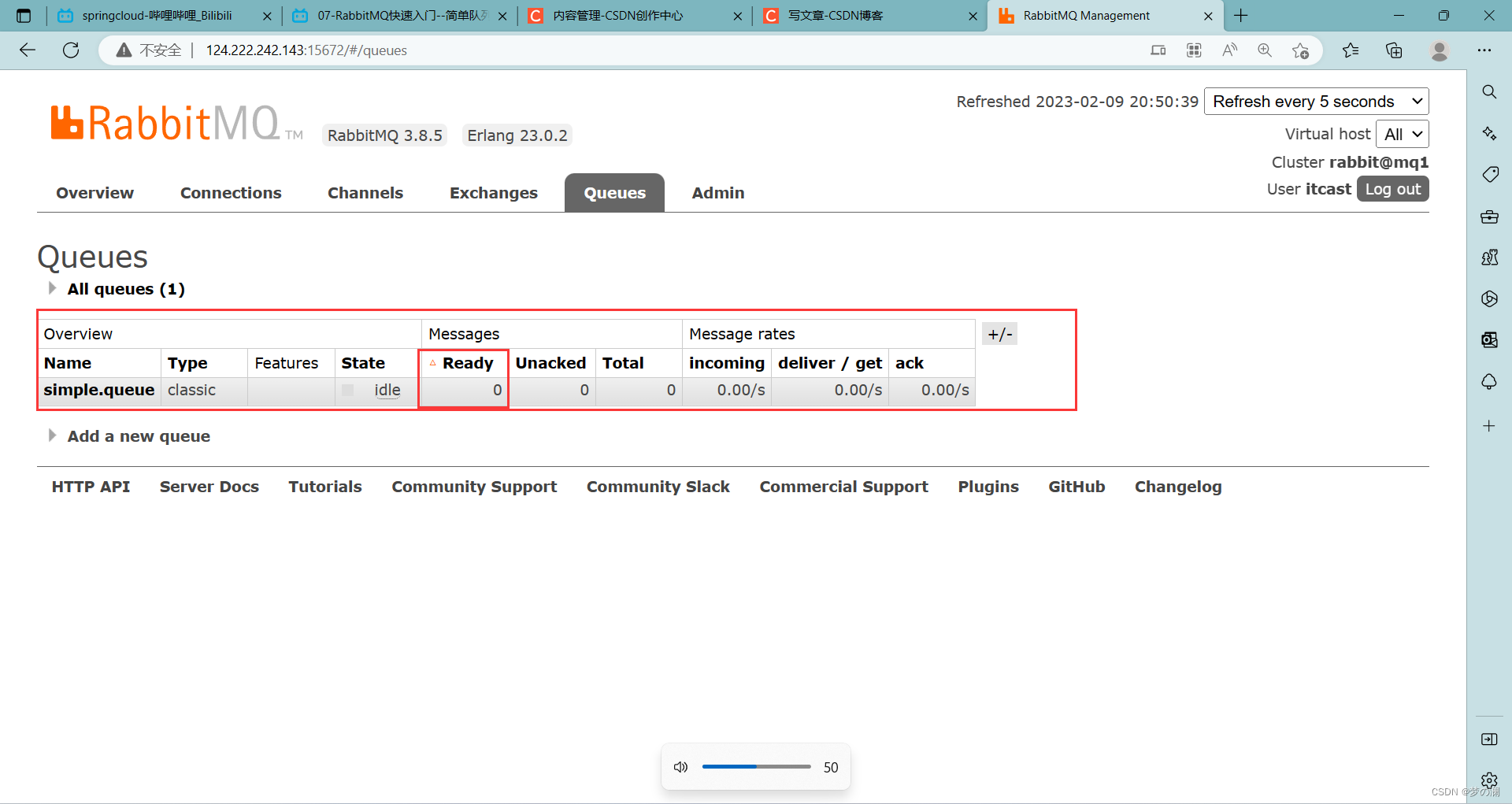Expand the Add a new queue section

point(139,436)
